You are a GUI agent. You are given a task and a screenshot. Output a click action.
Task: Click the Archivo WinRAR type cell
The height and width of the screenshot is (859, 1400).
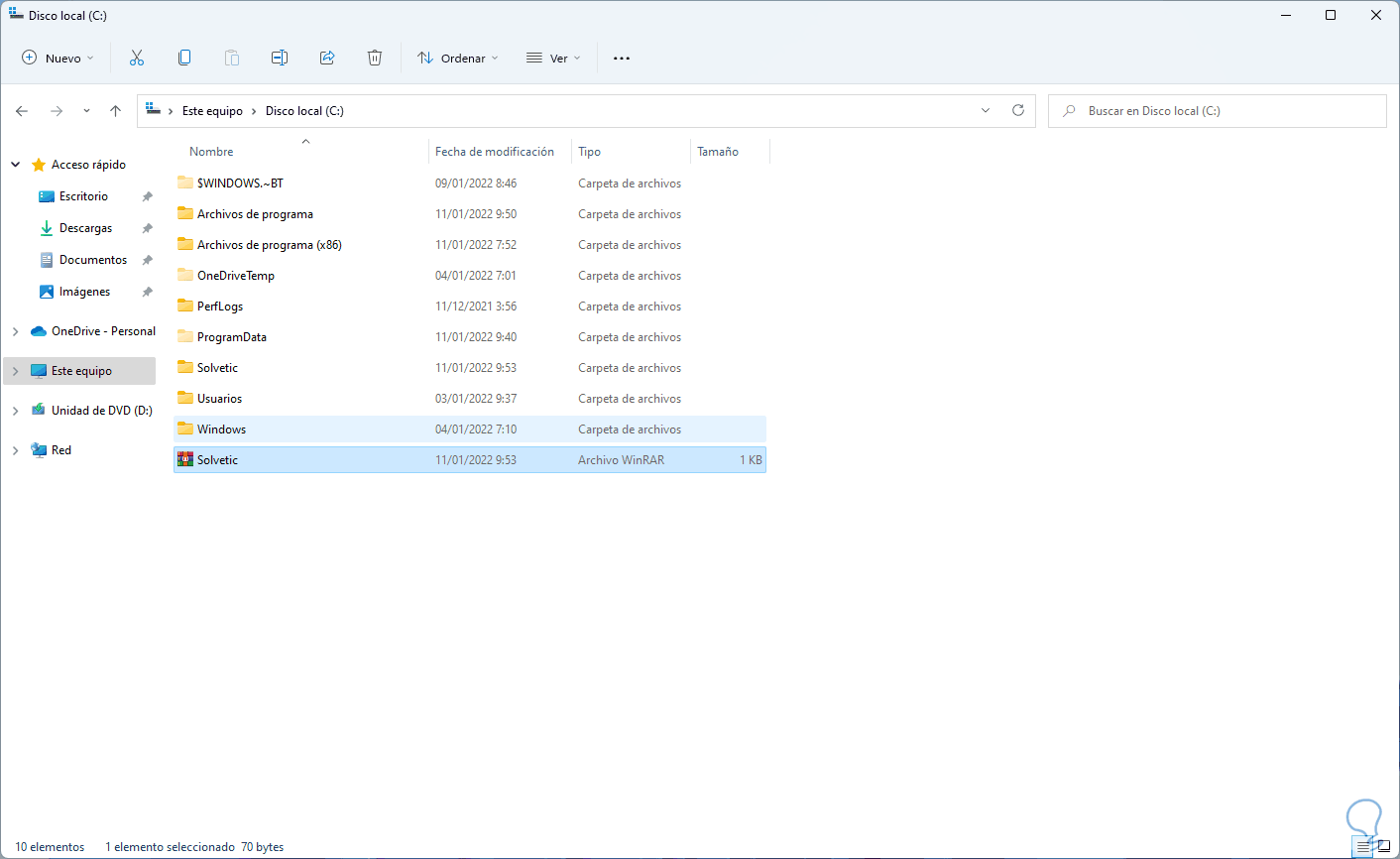click(622, 460)
